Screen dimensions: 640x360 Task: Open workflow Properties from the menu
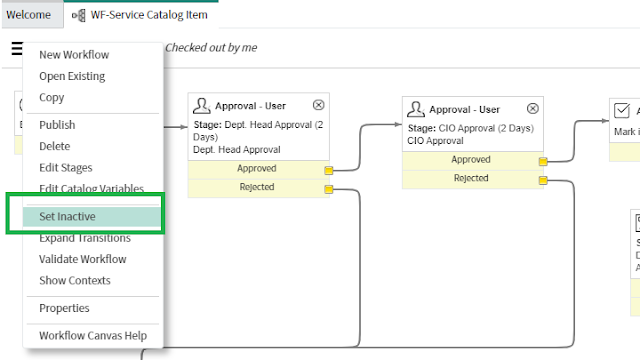point(64,308)
